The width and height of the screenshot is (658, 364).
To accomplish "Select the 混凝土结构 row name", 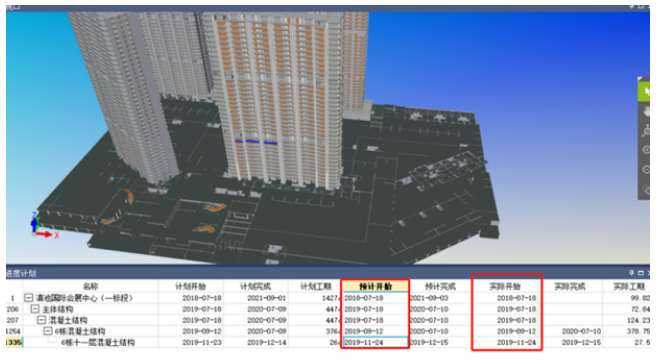I will tap(68, 320).
